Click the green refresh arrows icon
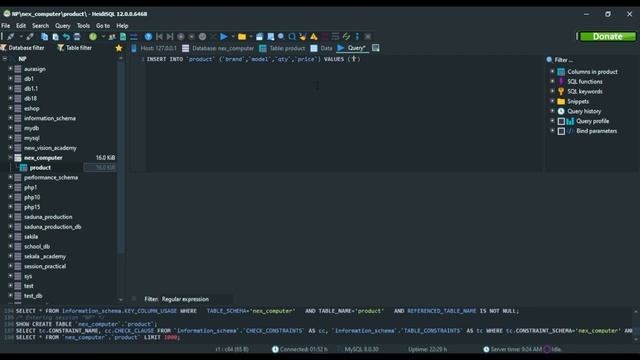 pyautogui.click(x=346, y=37)
